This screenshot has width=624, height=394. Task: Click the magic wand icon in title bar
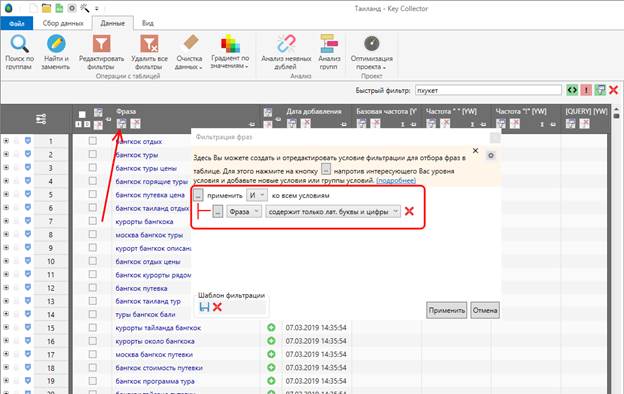coord(84,8)
